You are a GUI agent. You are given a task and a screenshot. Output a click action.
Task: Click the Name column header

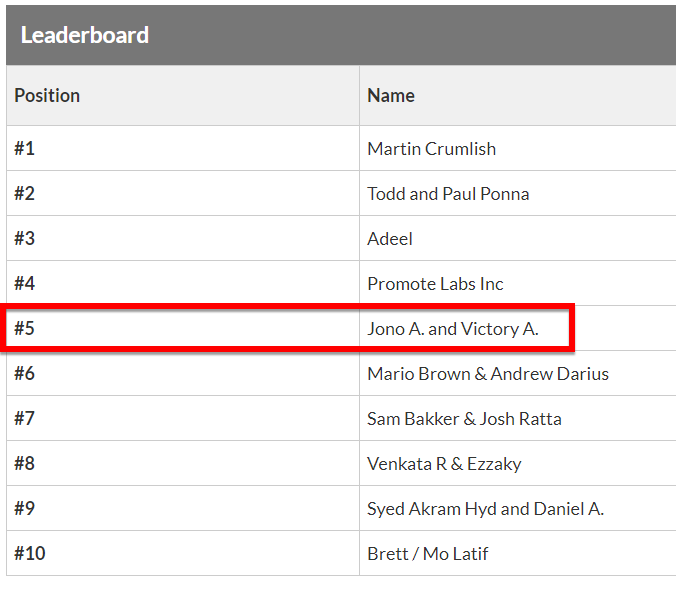click(391, 95)
